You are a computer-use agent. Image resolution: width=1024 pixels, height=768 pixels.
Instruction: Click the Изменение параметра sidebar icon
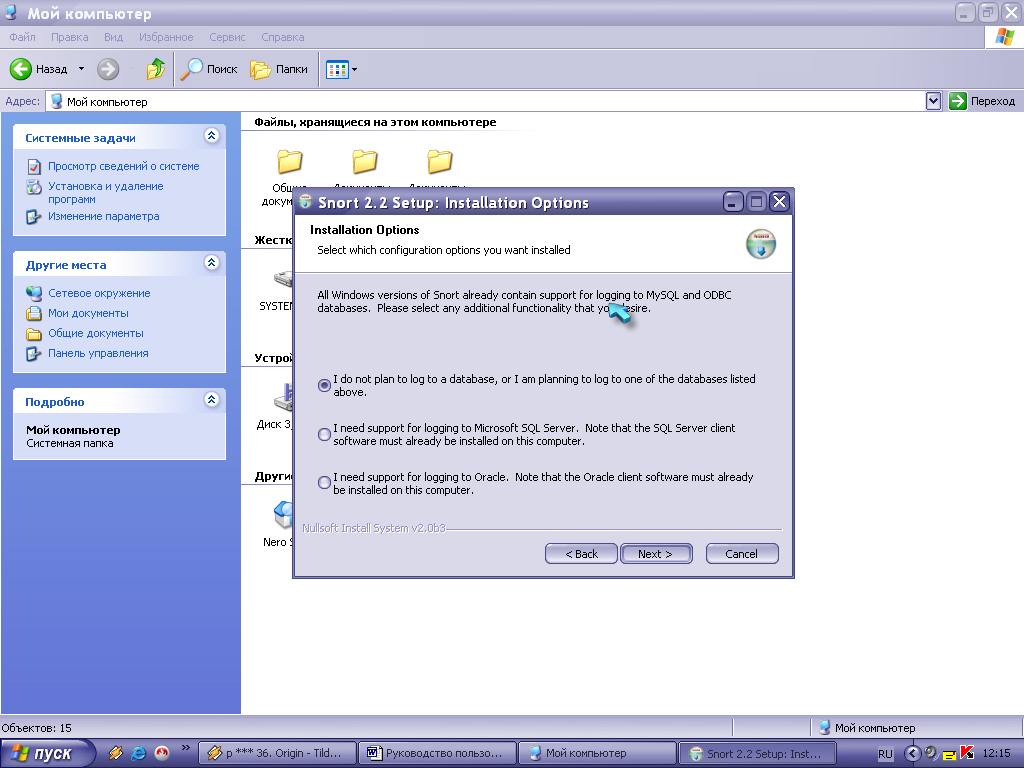pos(34,217)
